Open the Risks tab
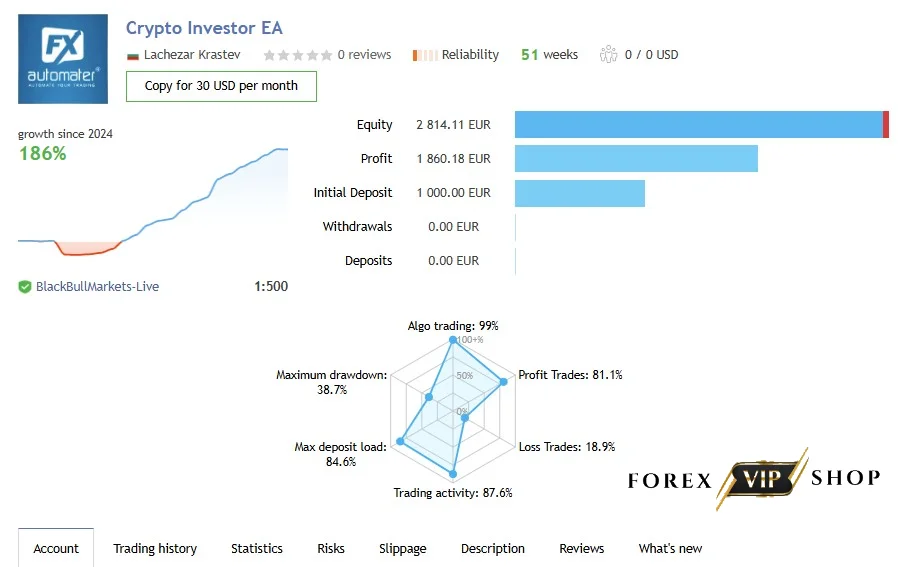This screenshot has height=567, width=898. coord(331,548)
